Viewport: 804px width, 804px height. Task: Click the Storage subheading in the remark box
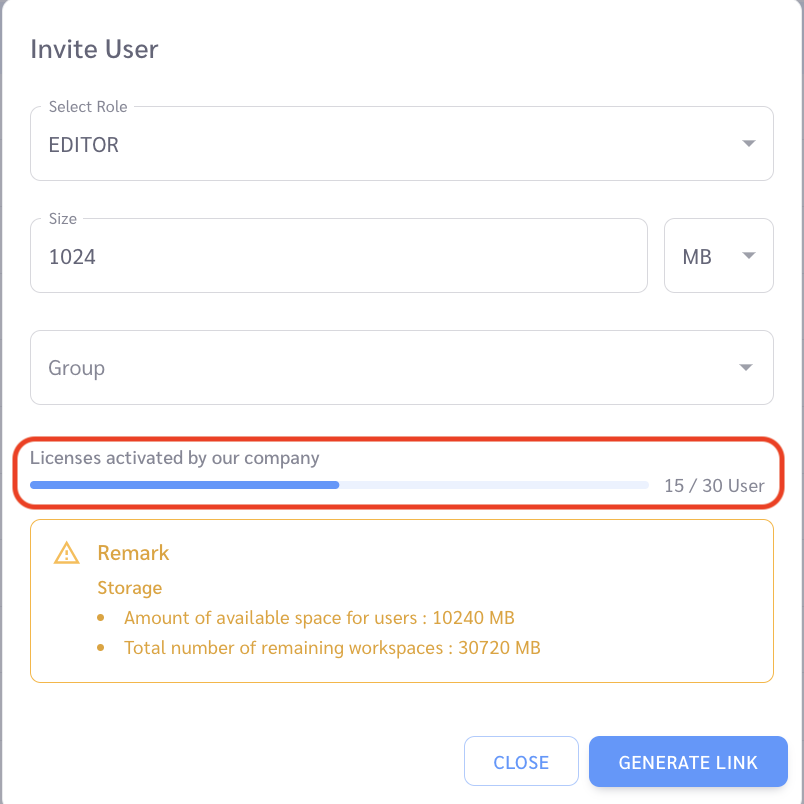click(130, 588)
